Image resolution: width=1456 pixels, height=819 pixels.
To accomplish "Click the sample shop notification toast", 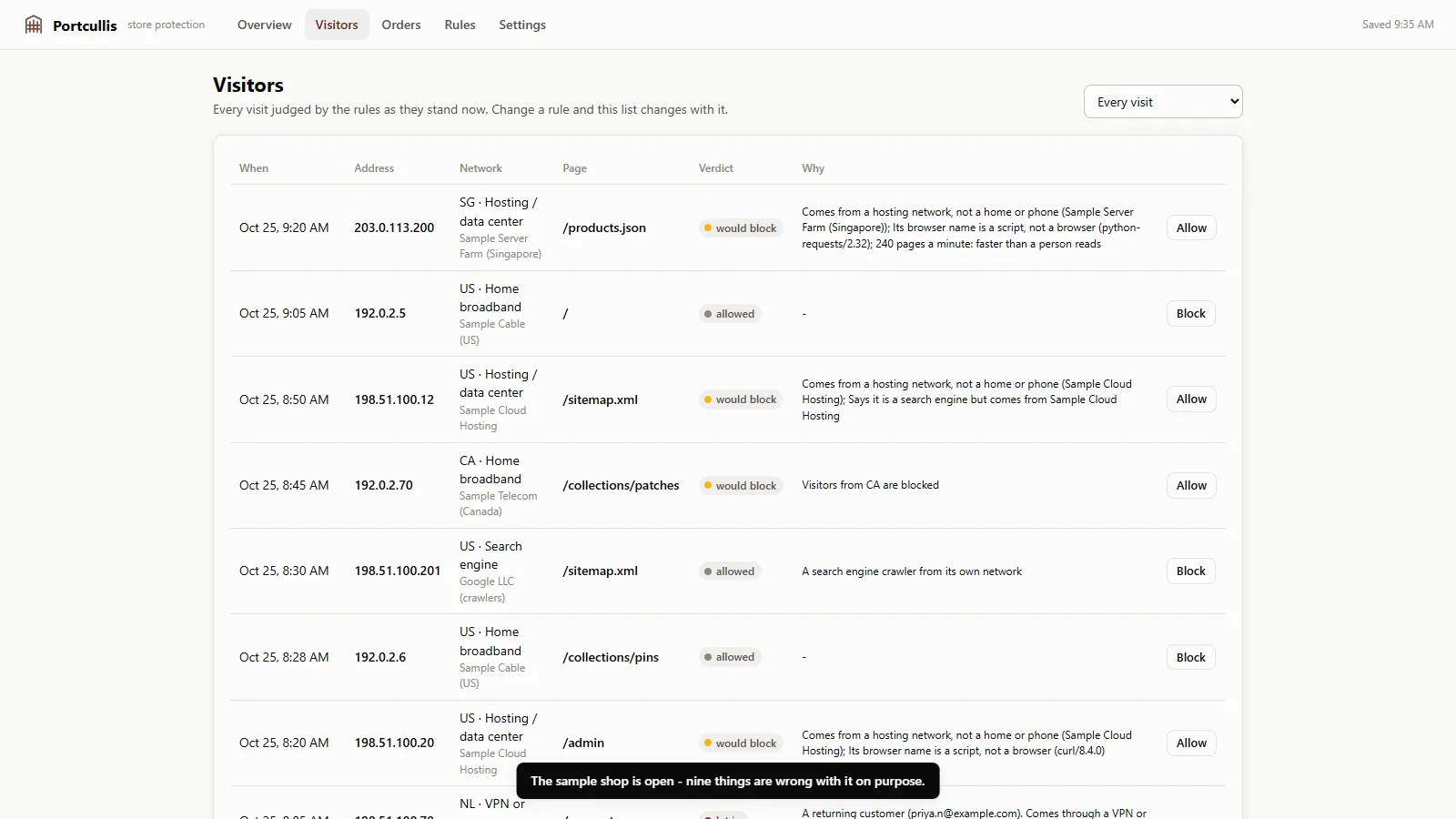I will coord(728,781).
